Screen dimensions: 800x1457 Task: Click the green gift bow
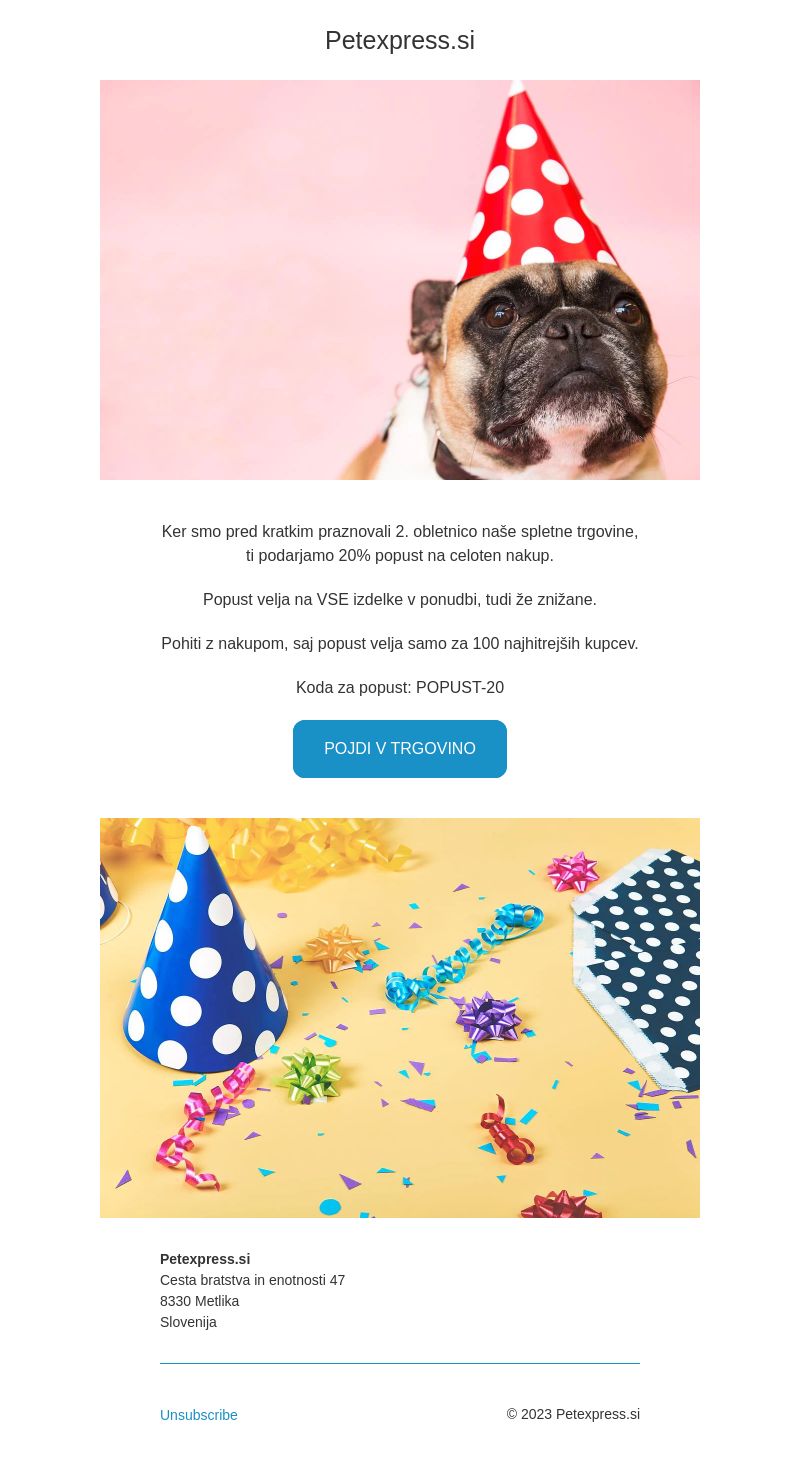point(310,1075)
